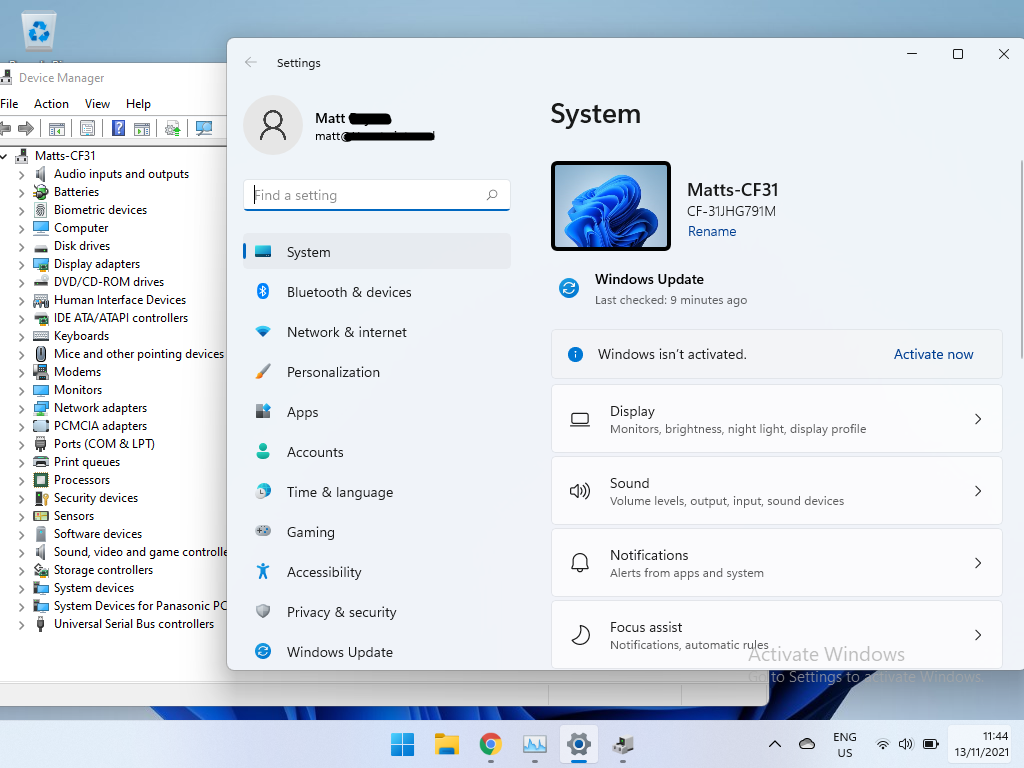This screenshot has width=1024, height=768.
Task: Open File Explorer from the taskbar
Action: [x=447, y=744]
